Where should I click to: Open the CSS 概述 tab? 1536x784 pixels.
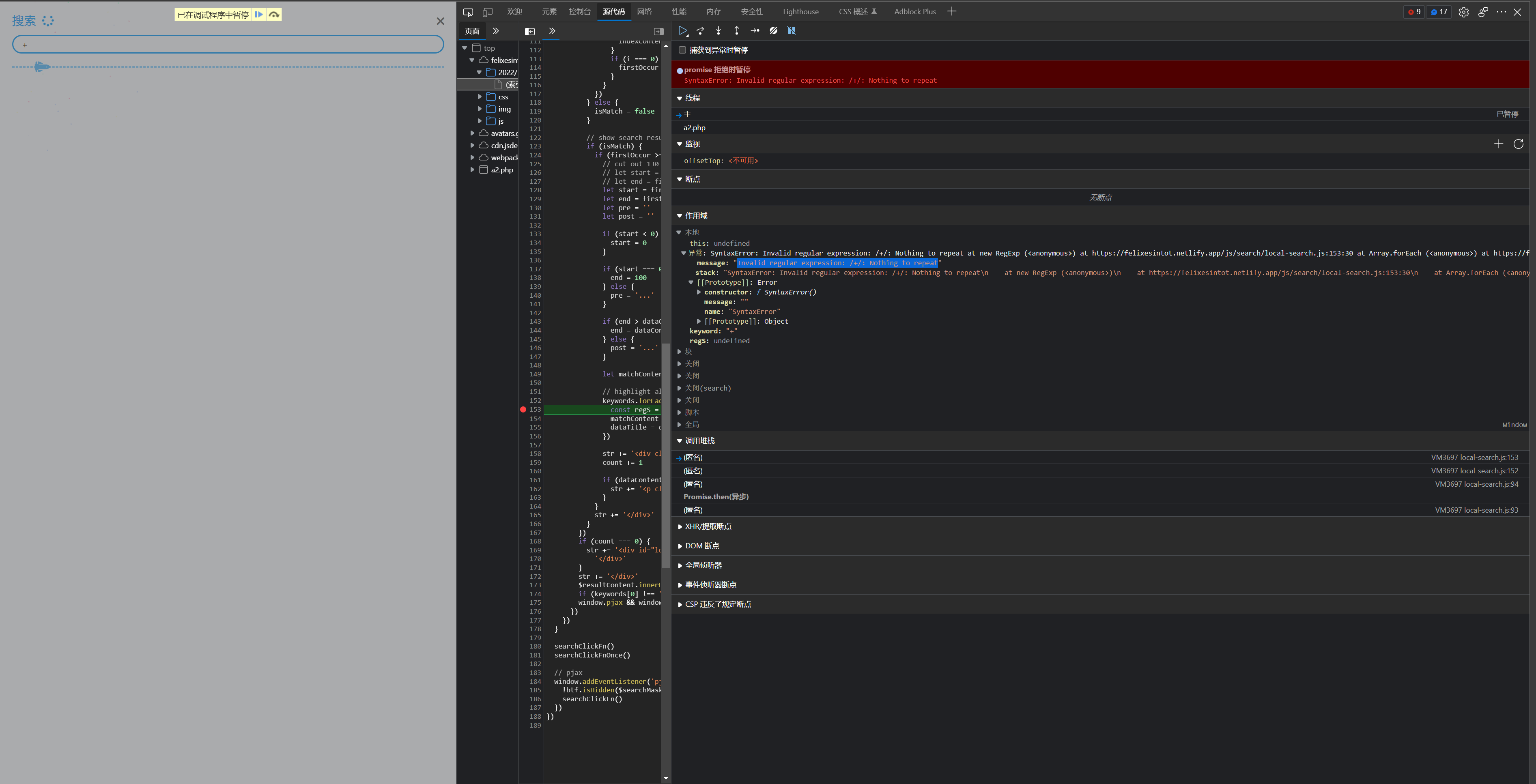(857, 12)
